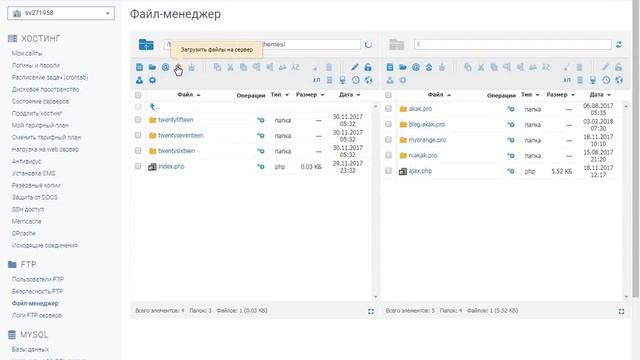Refresh the themes directory listing
Viewport: 640px width, 360px height.
coord(368,44)
